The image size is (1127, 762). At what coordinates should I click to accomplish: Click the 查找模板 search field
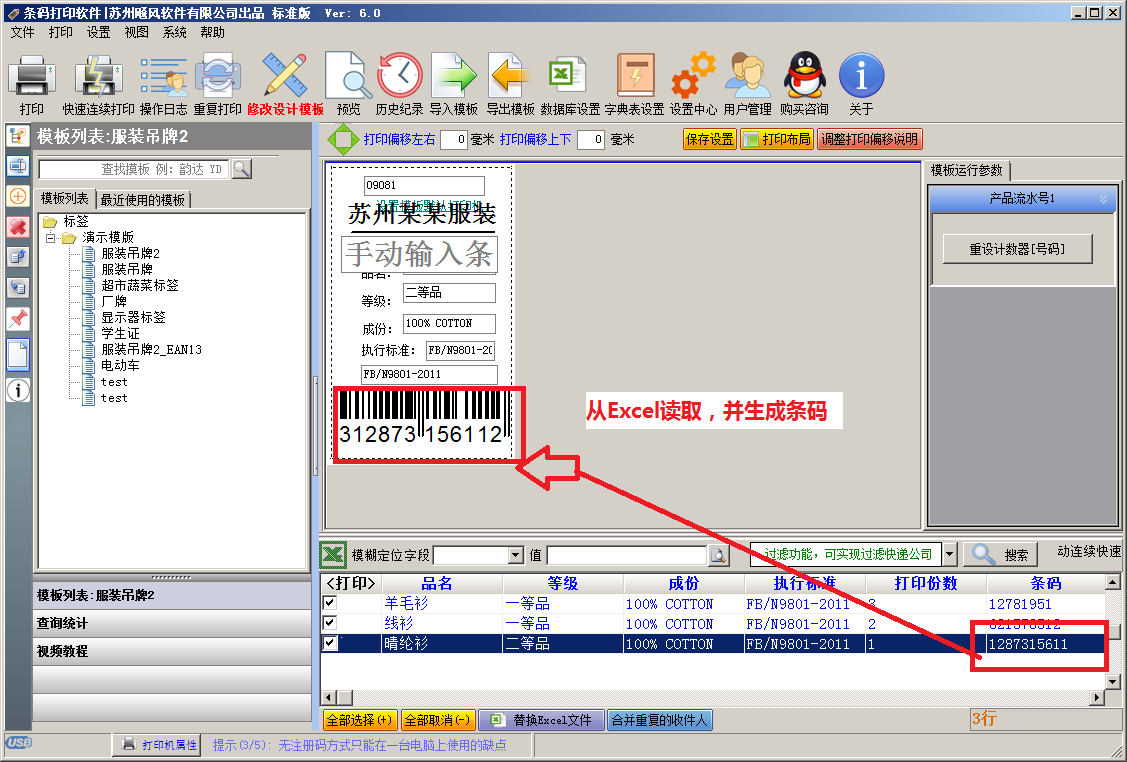[x=134, y=169]
